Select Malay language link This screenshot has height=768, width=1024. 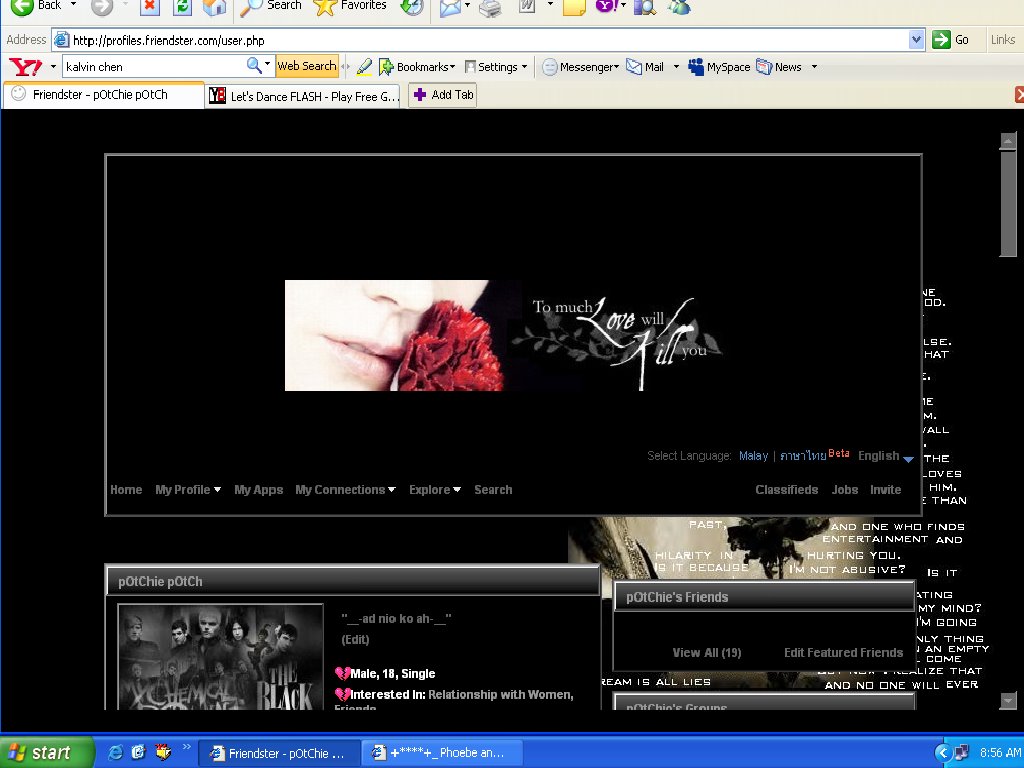753,456
